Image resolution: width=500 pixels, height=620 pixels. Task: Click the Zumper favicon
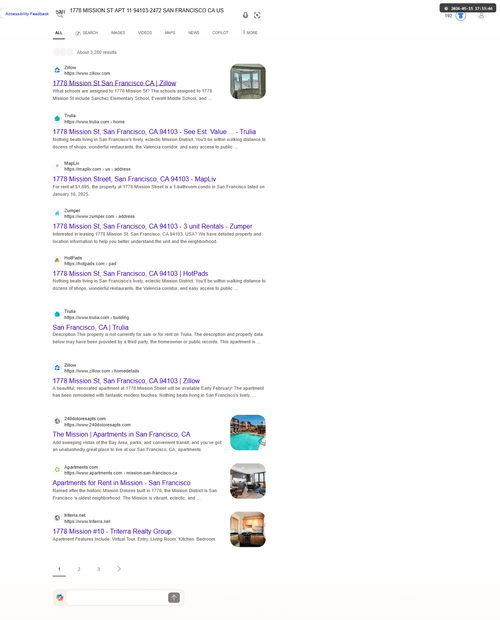point(57,213)
